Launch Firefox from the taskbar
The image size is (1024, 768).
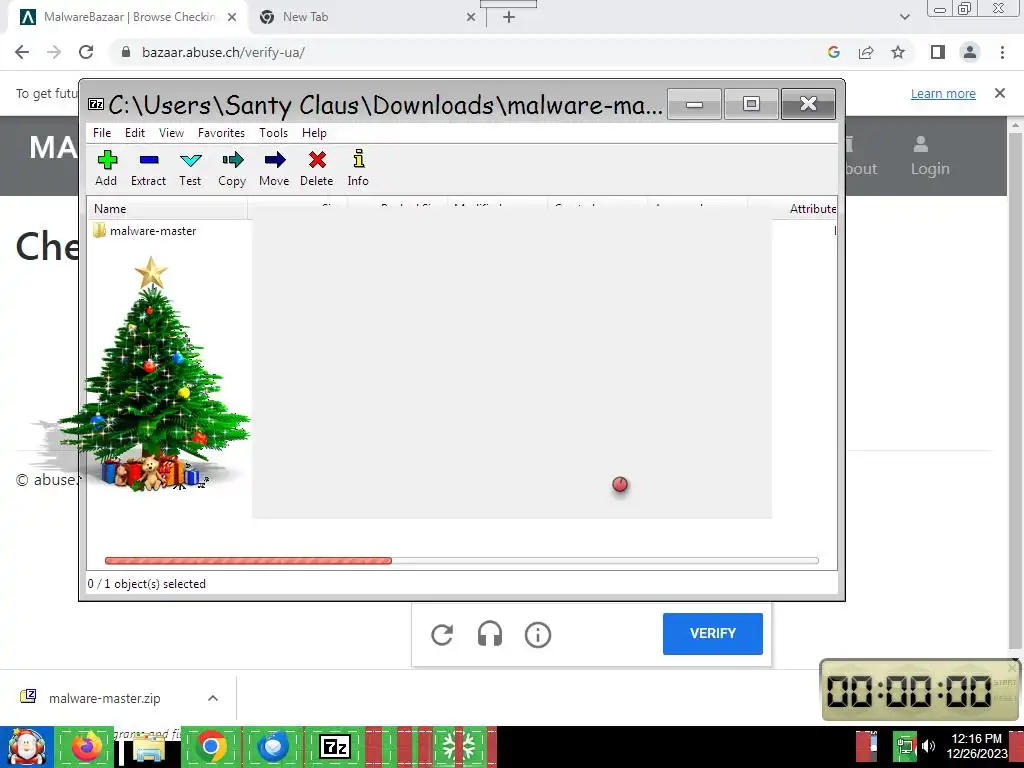[x=86, y=747]
